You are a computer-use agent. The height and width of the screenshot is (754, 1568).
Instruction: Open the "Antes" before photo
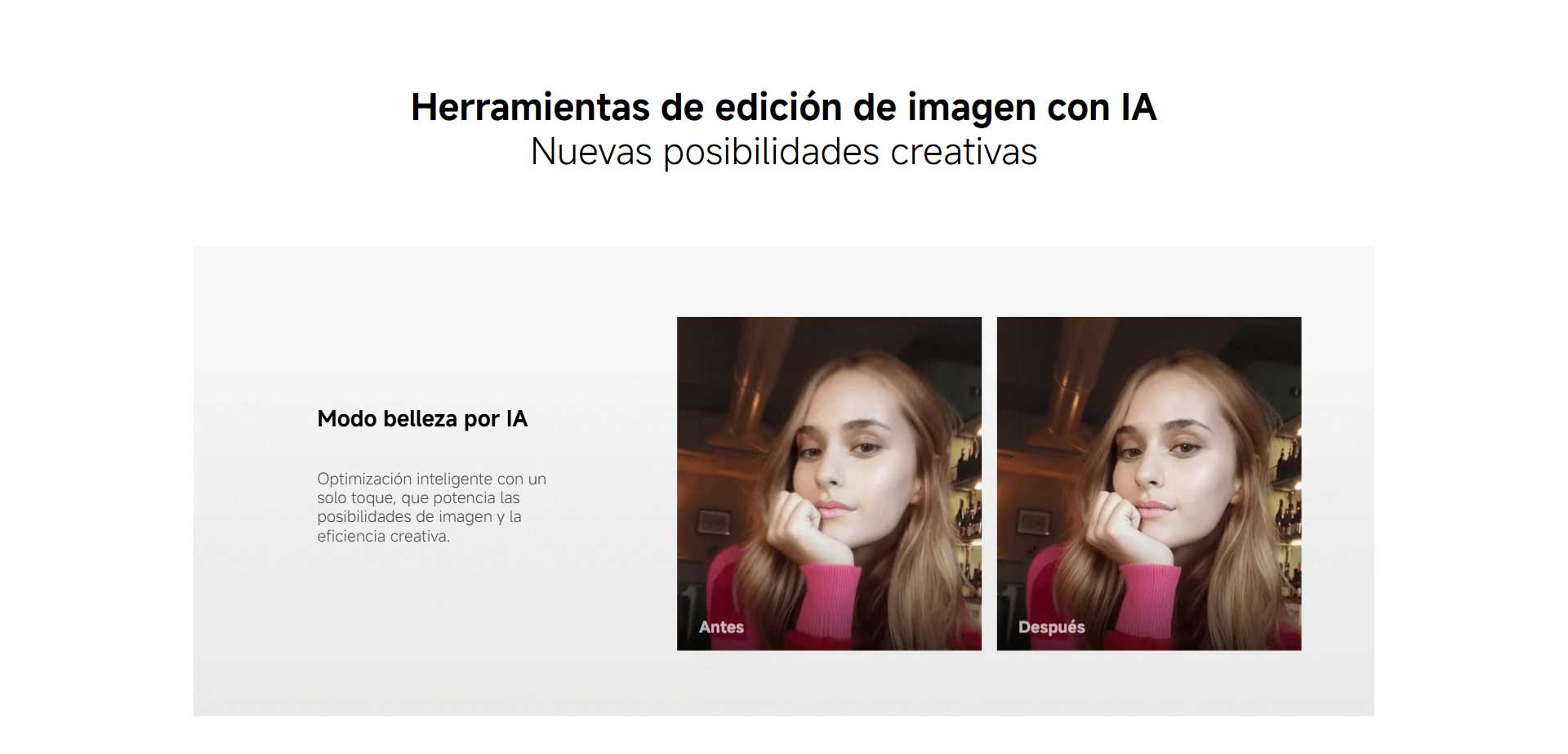click(829, 483)
